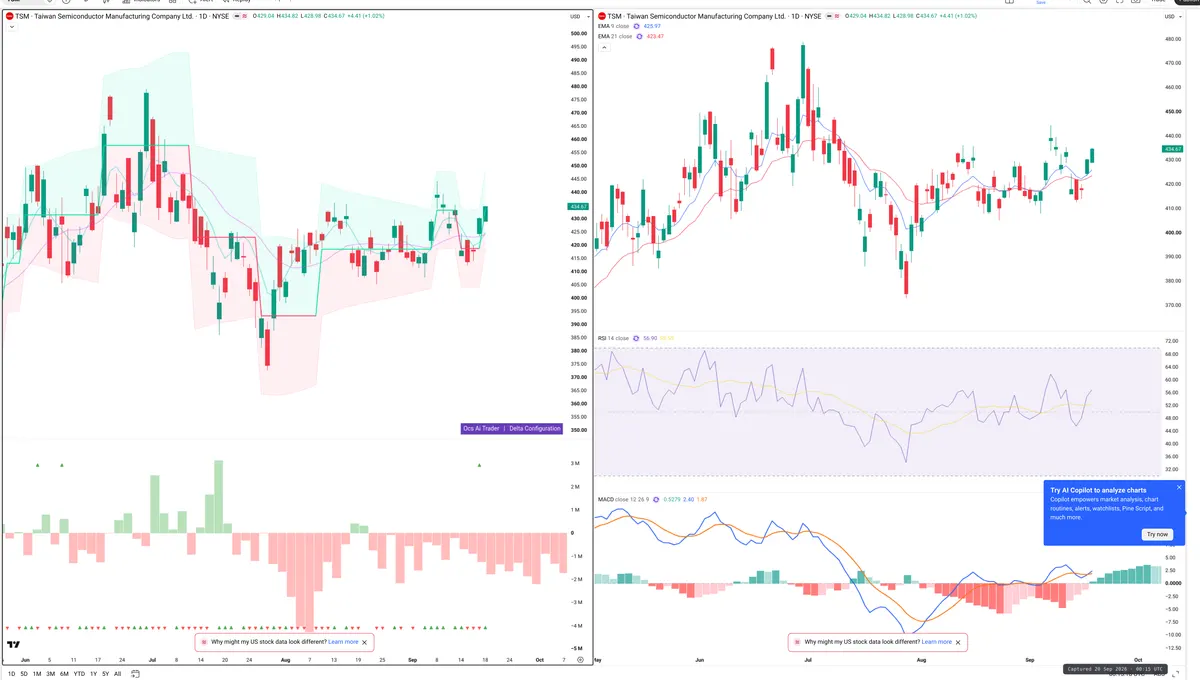Select 5Y time range
The height and width of the screenshot is (680, 1200).
105,674
